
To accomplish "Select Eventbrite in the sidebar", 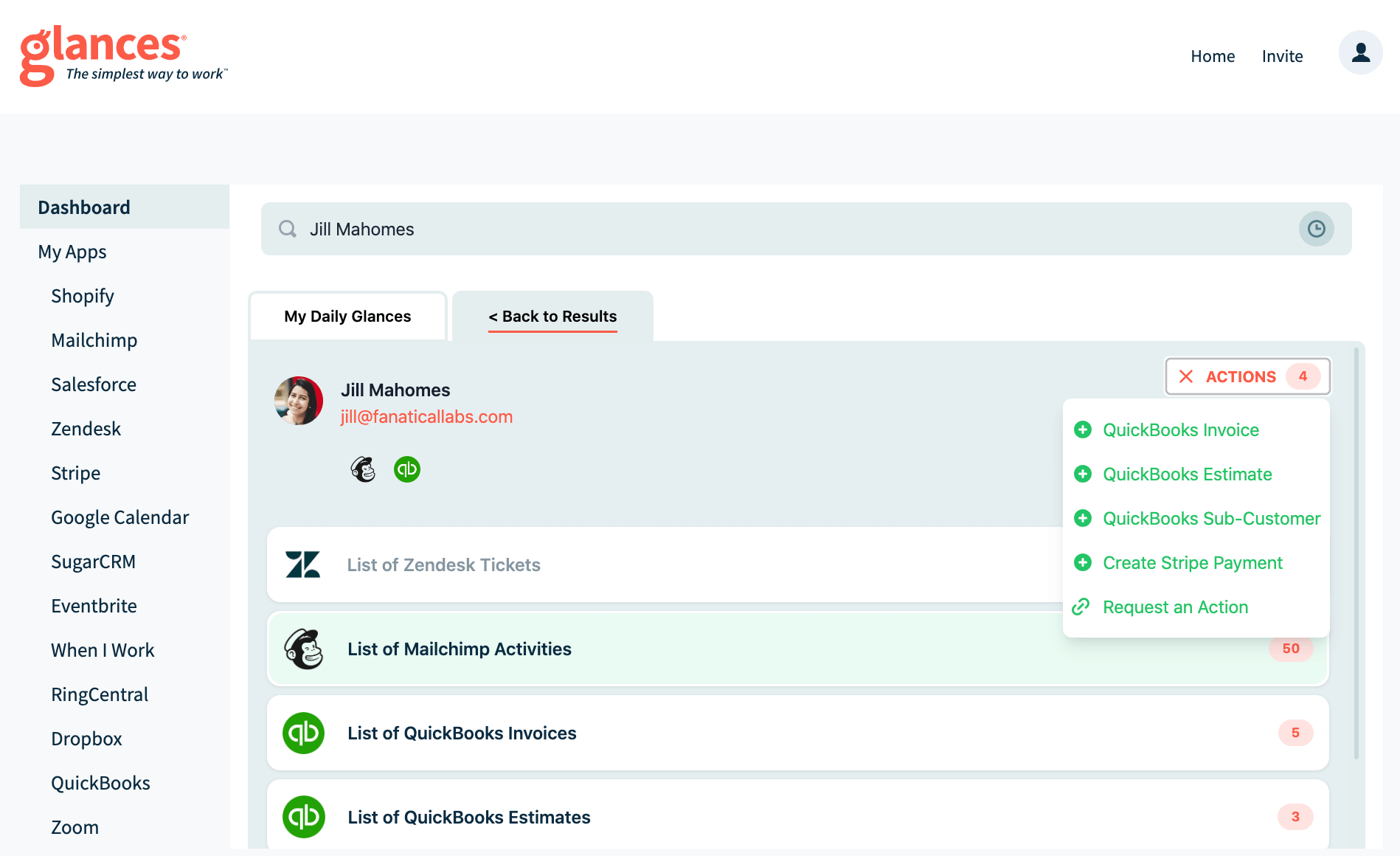I will pyautogui.click(x=94, y=606).
